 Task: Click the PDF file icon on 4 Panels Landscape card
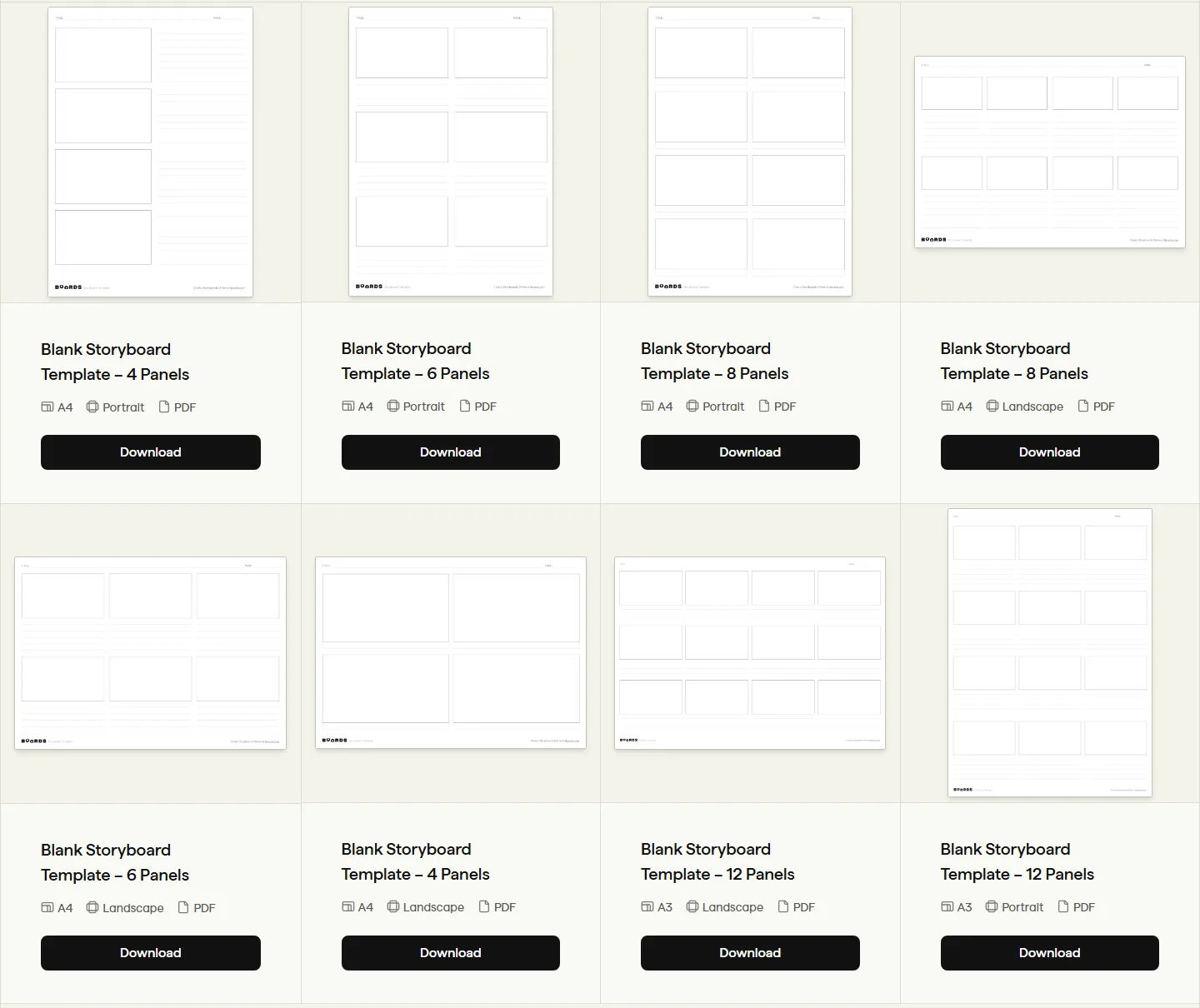coord(484,906)
